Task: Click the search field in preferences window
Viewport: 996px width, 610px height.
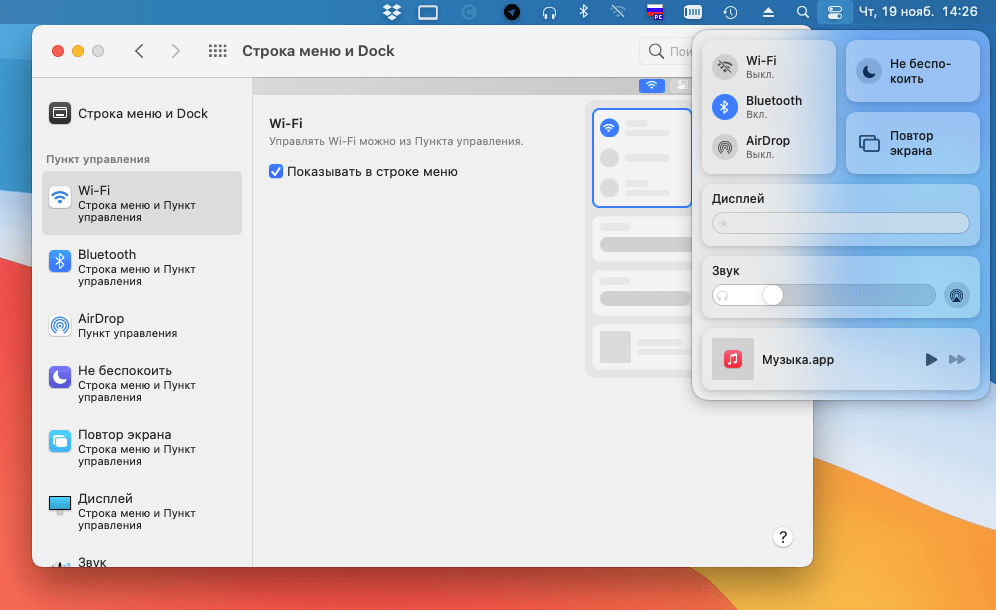Action: pyautogui.click(x=666, y=51)
